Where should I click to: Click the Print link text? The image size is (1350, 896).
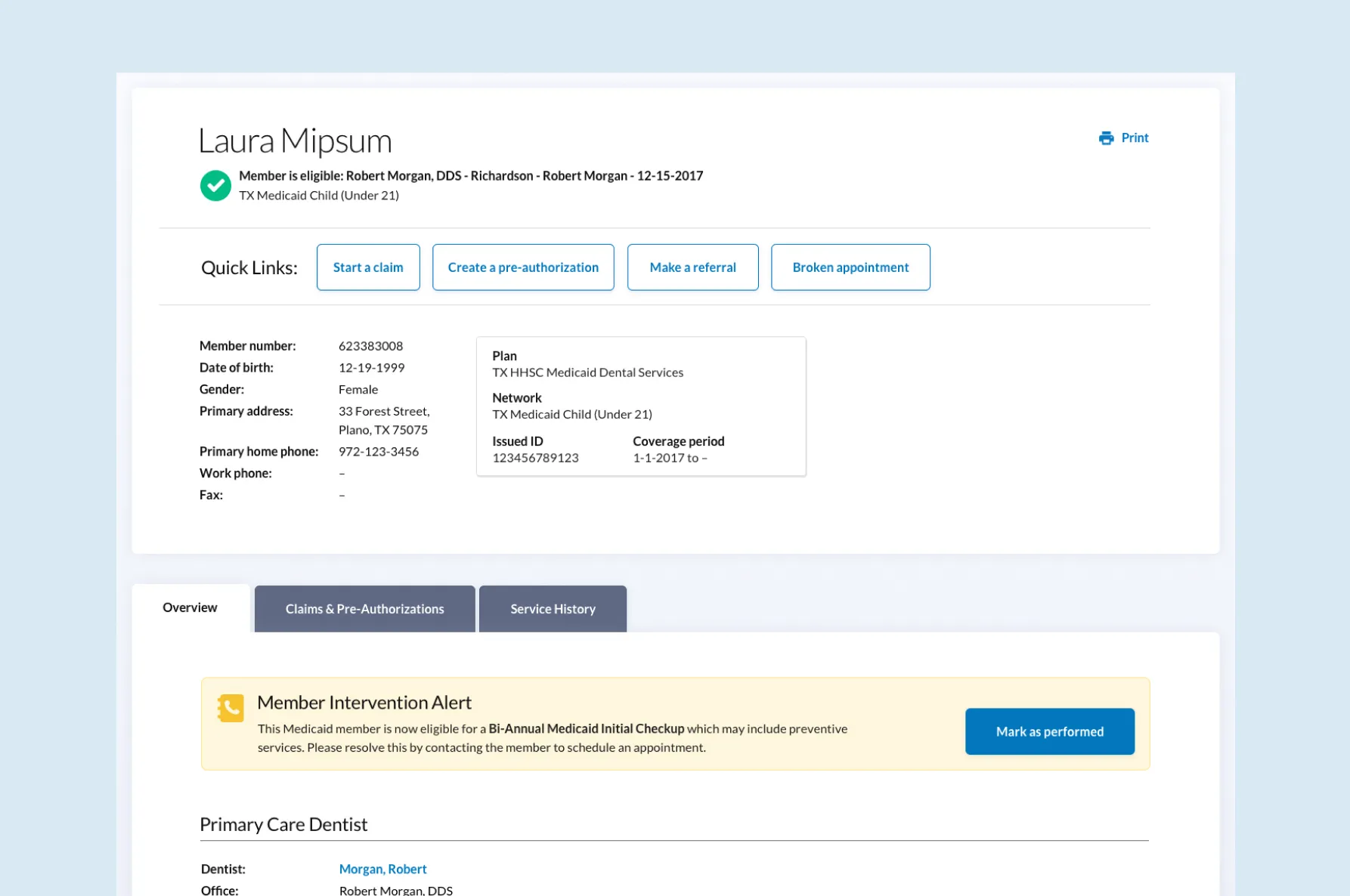pos(1135,137)
